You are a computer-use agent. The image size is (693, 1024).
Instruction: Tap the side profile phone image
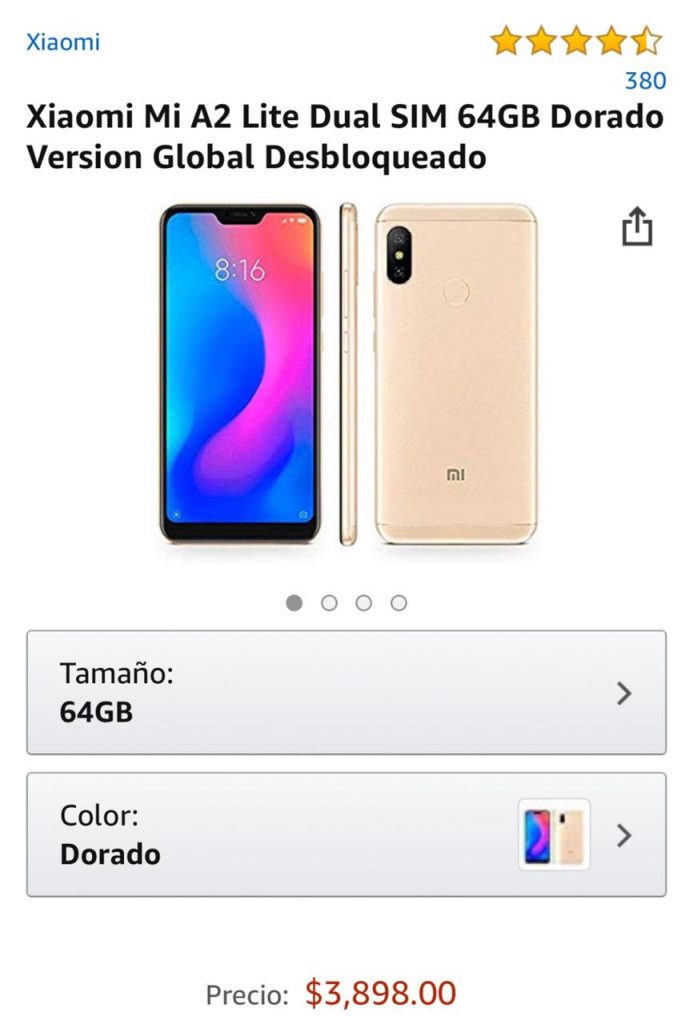click(x=348, y=374)
